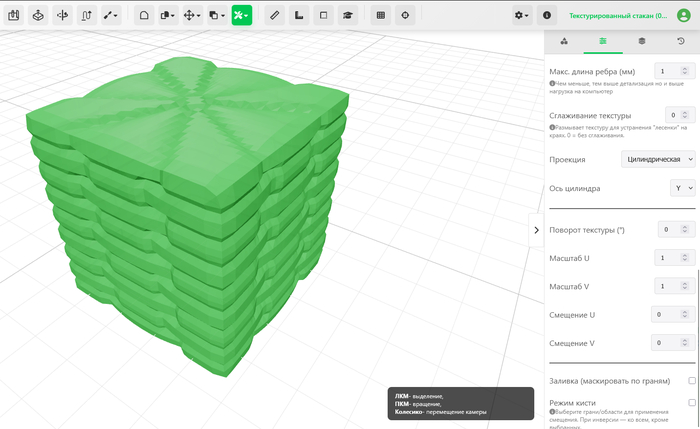Image resolution: width=700 pixels, height=429 pixels.
Task: Open the 'Ось цилиндра' Y dropdown
Action: [683, 188]
